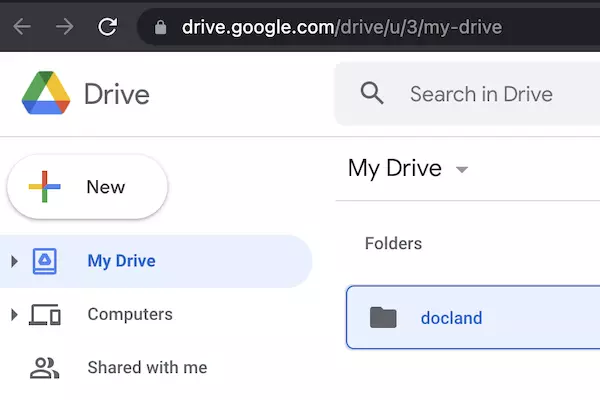
Task: Click the browser URL address bar
Action: (369, 27)
